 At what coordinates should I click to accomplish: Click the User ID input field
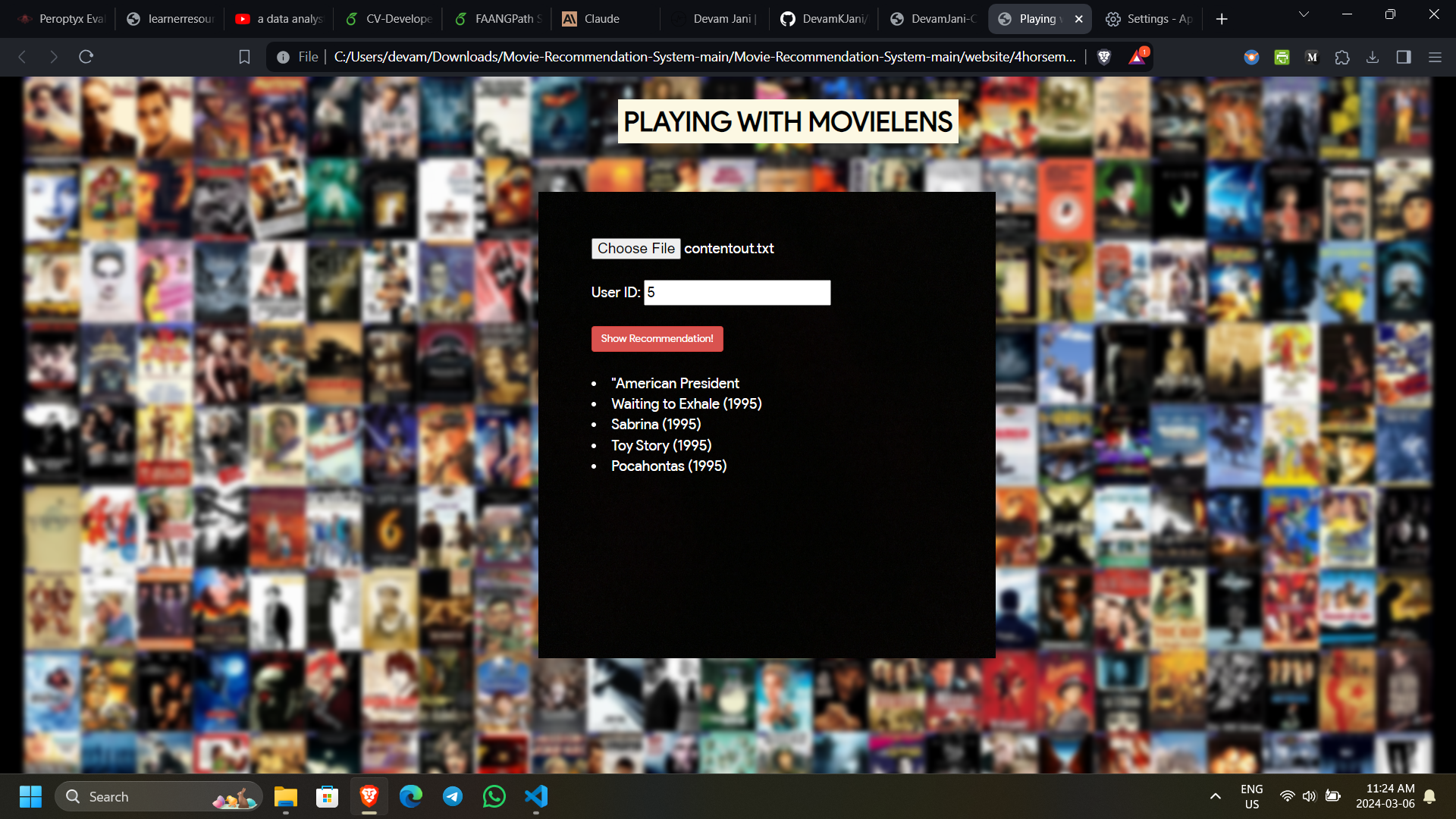click(737, 293)
